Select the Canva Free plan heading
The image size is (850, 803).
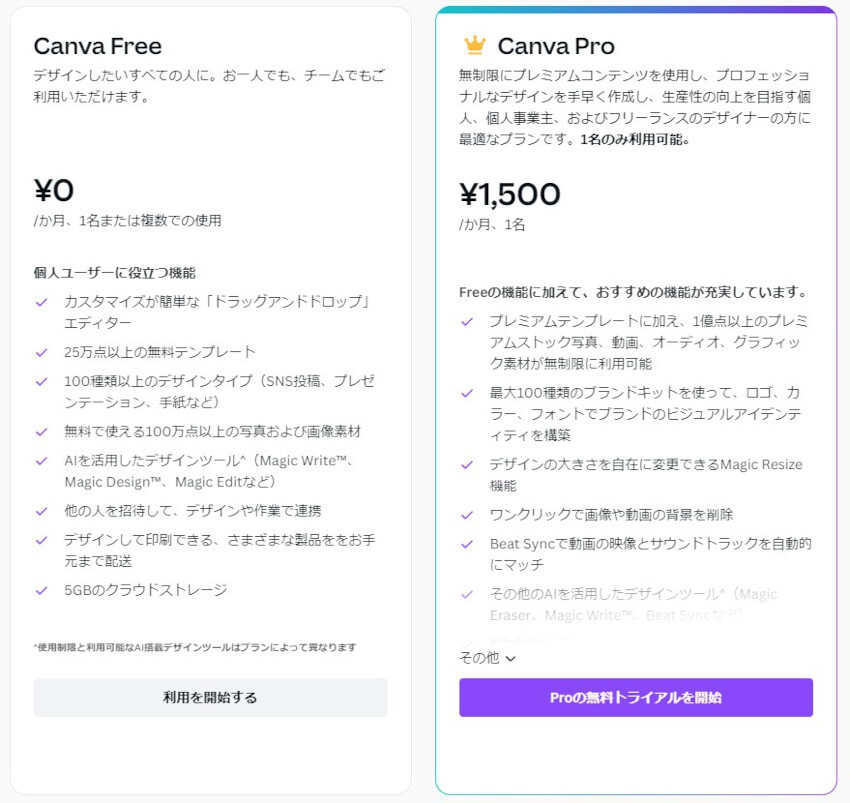[98, 46]
